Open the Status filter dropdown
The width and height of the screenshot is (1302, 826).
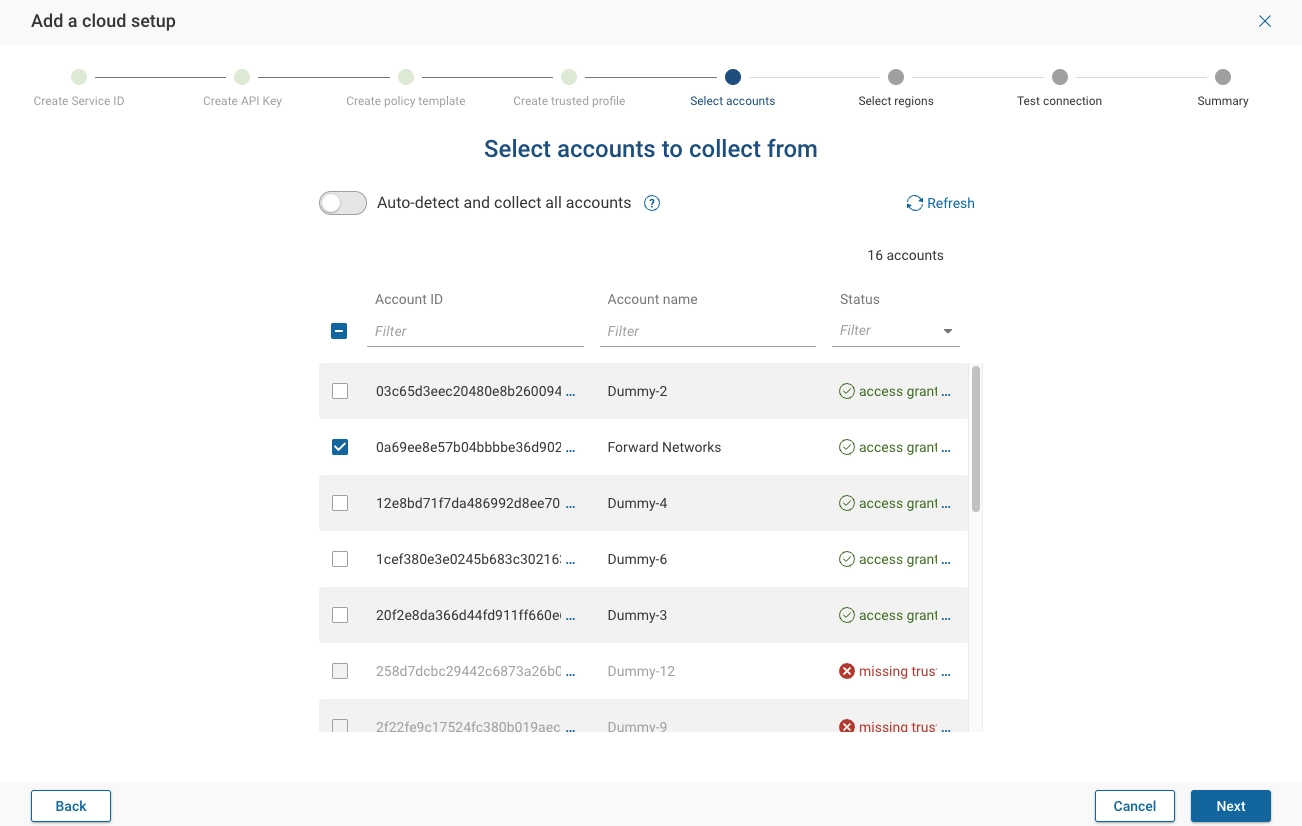896,331
